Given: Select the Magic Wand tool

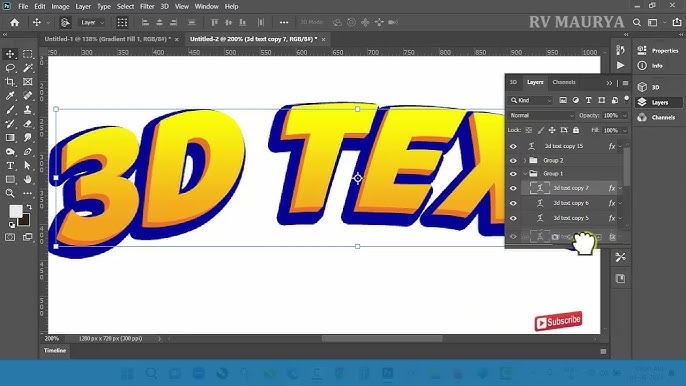Looking at the screenshot, I should pos(28,68).
